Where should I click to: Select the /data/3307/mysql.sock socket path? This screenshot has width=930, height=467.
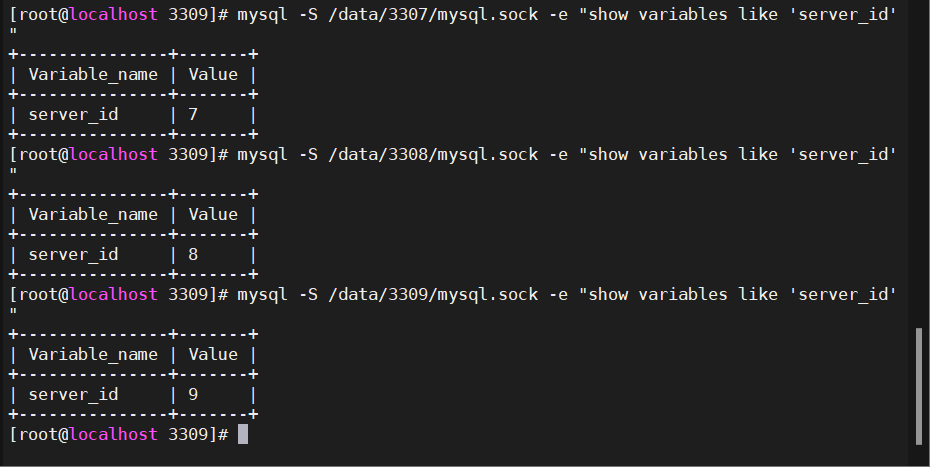(433, 14)
